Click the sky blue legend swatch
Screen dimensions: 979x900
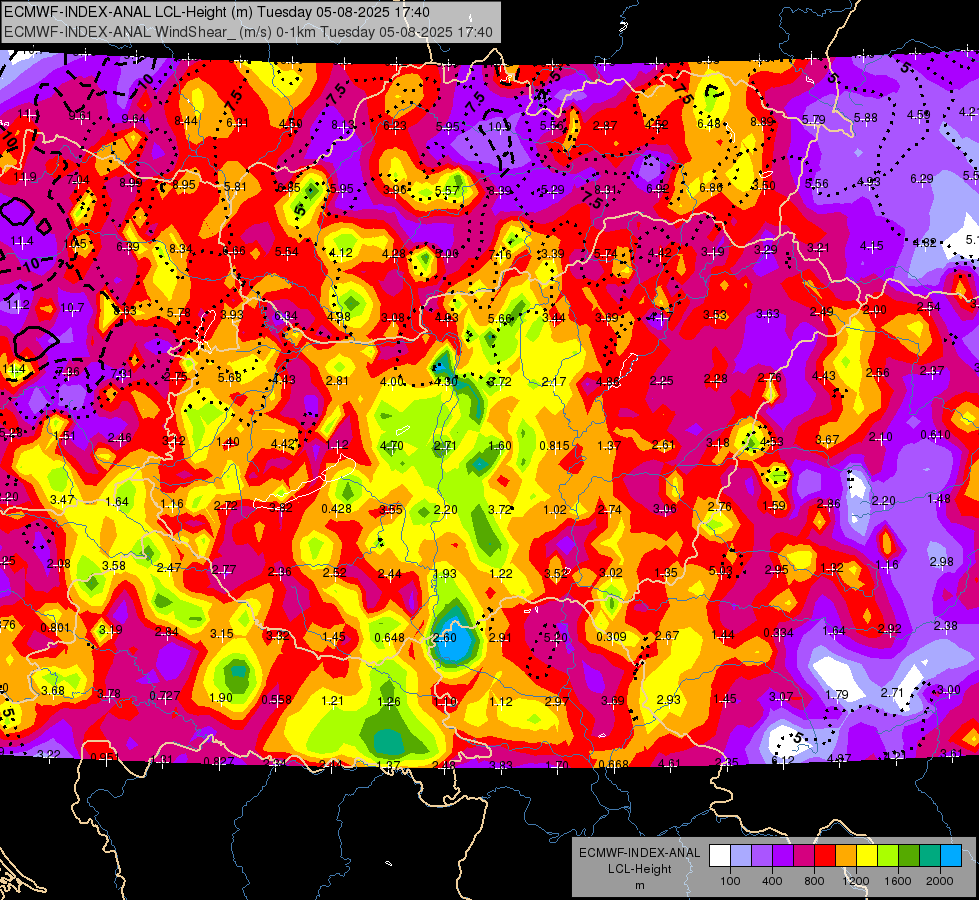click(x=952, y=856)
